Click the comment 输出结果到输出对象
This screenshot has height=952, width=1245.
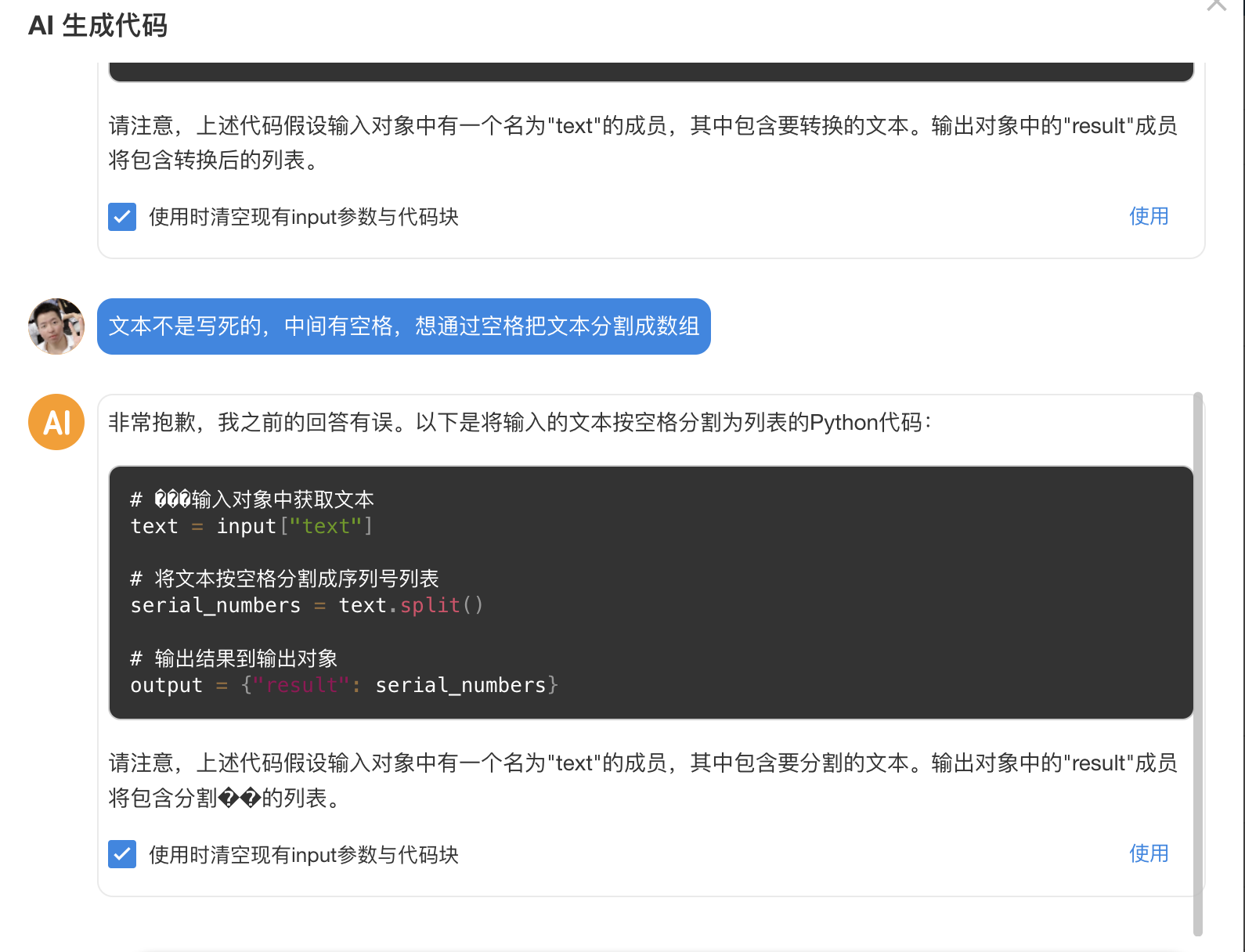(x=234, y=658)
